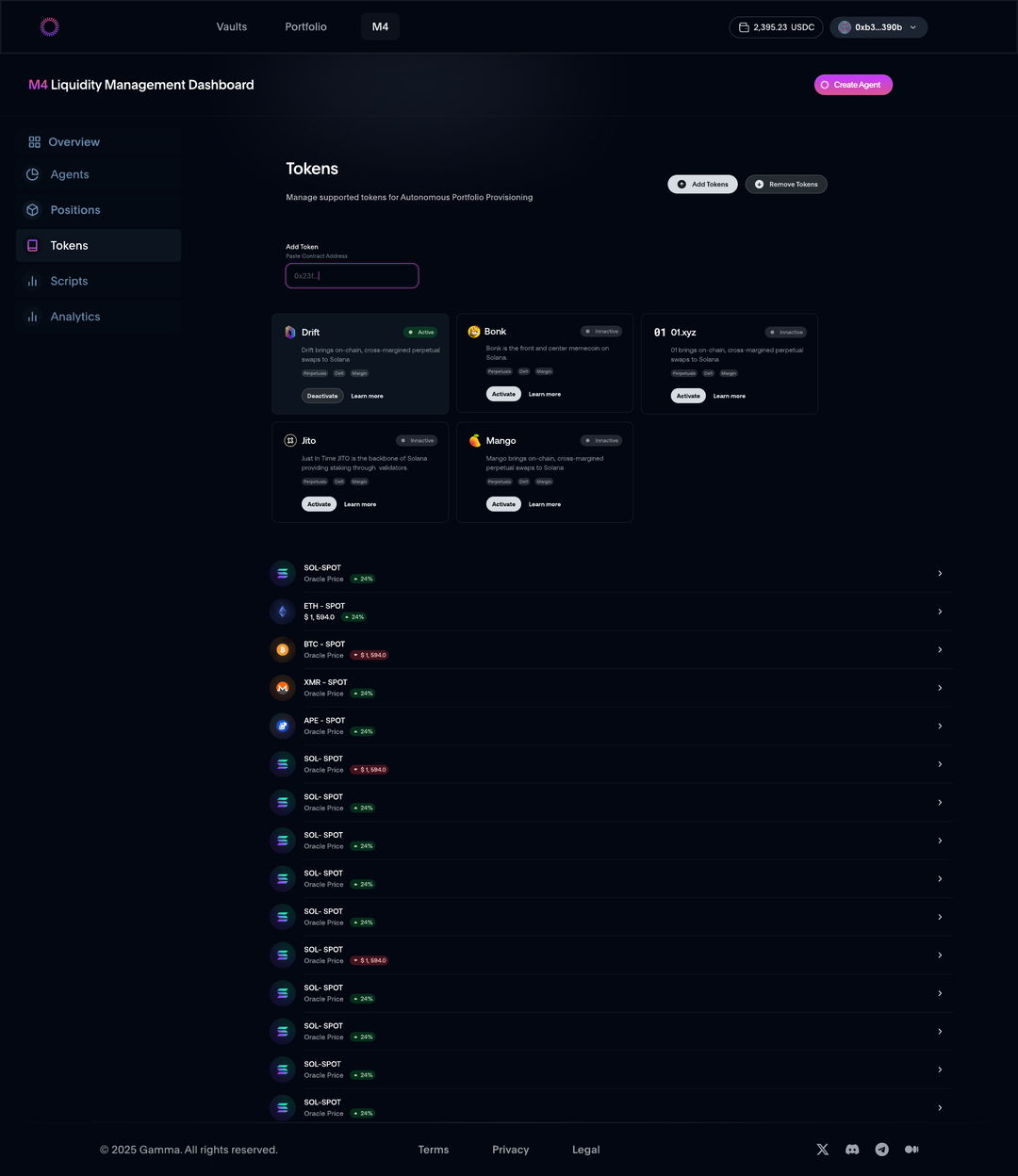Image resolution: width=1018 pixels, height=1176 pixels.
Task: Click the Remove Tokens button
Action: pos(786,184)
